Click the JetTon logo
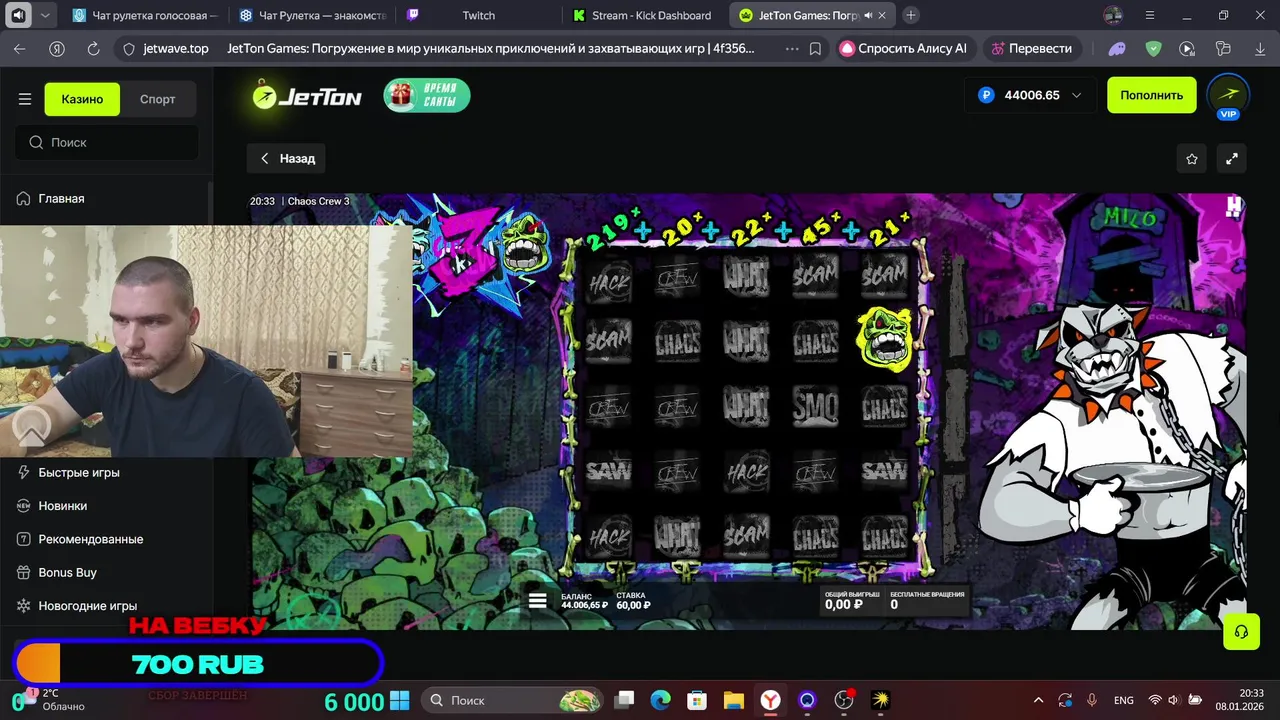Viewport: 1280px width, 720px height. tap(307, 96)
